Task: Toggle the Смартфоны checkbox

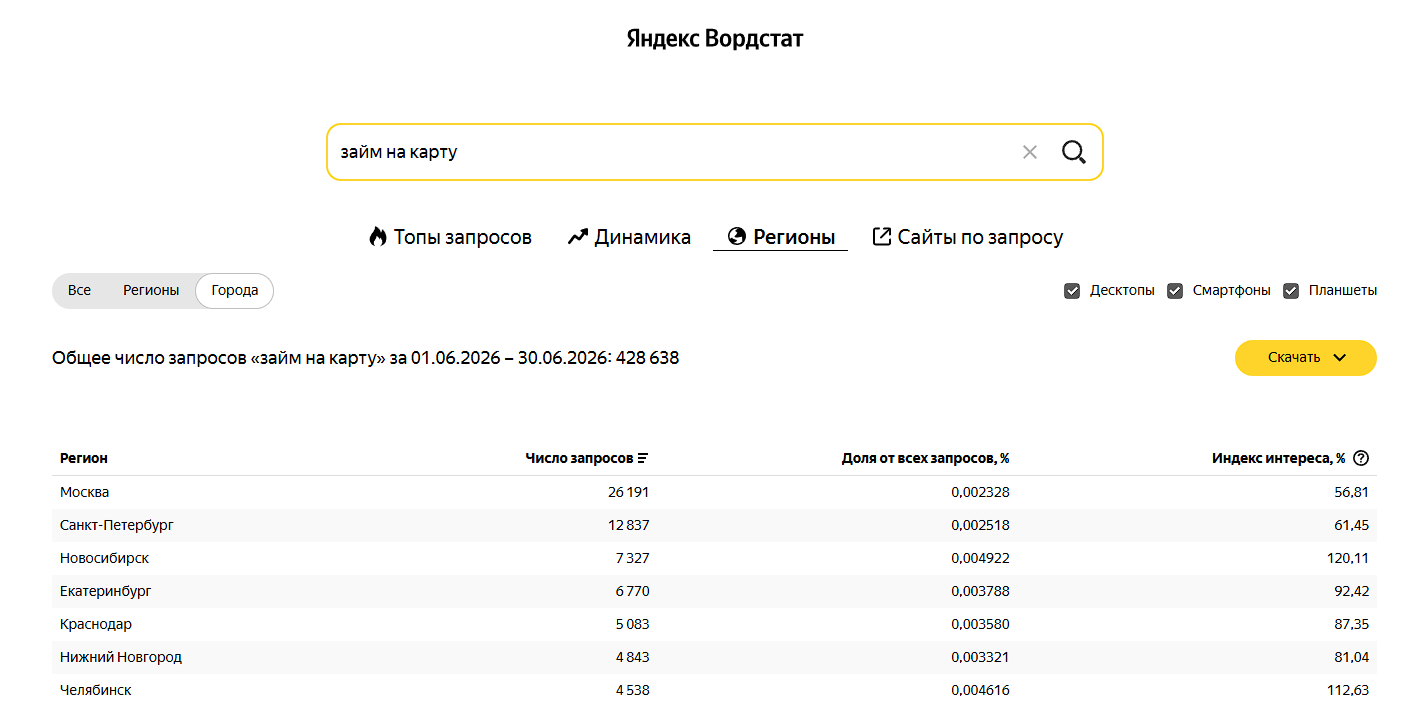Action: (x=1175, y=291)
